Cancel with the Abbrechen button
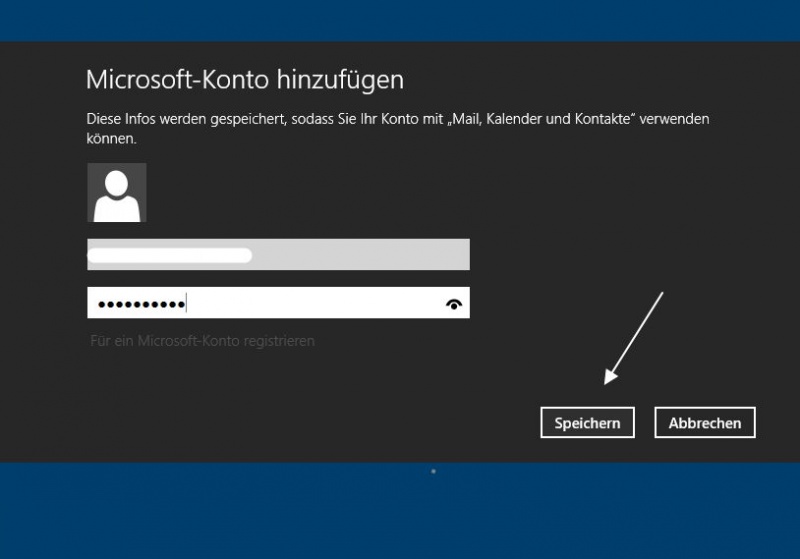The width and height of the screenshot is (800, 559). [x=705, y=422]
